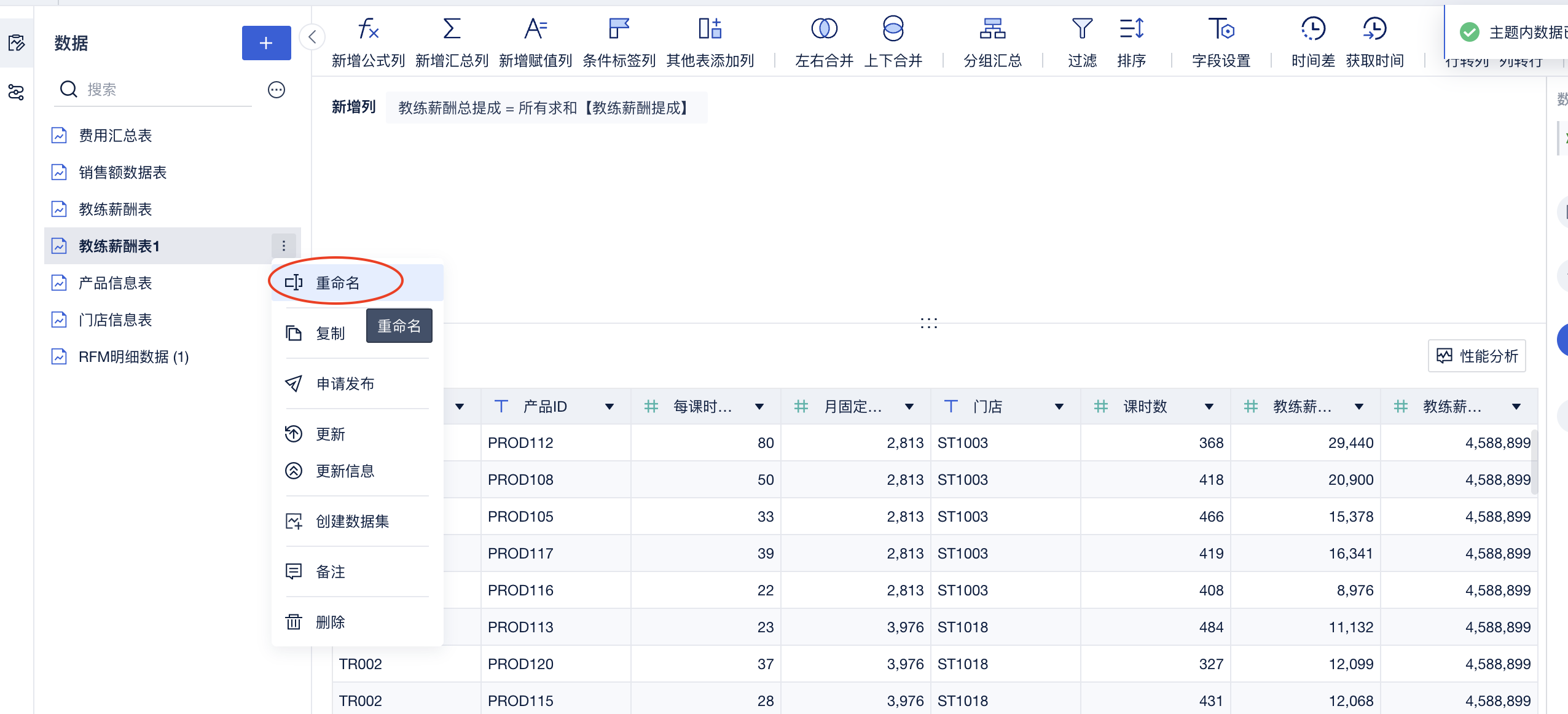Open the 字段设置 tool
This screenshot has width=1568, height=714.
click(1221, 29)
